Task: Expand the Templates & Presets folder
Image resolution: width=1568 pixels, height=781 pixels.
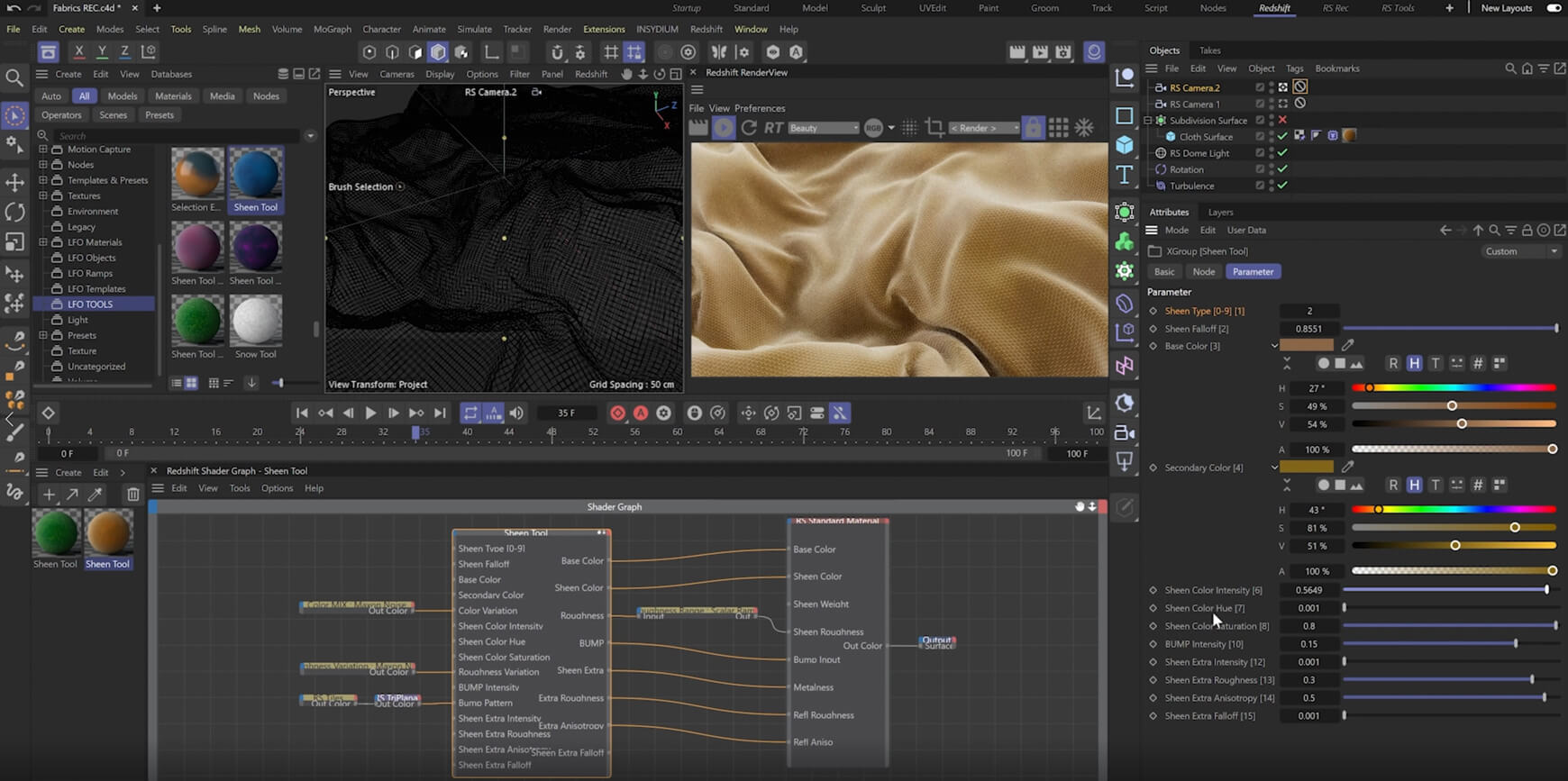Action: click(42, 180)
